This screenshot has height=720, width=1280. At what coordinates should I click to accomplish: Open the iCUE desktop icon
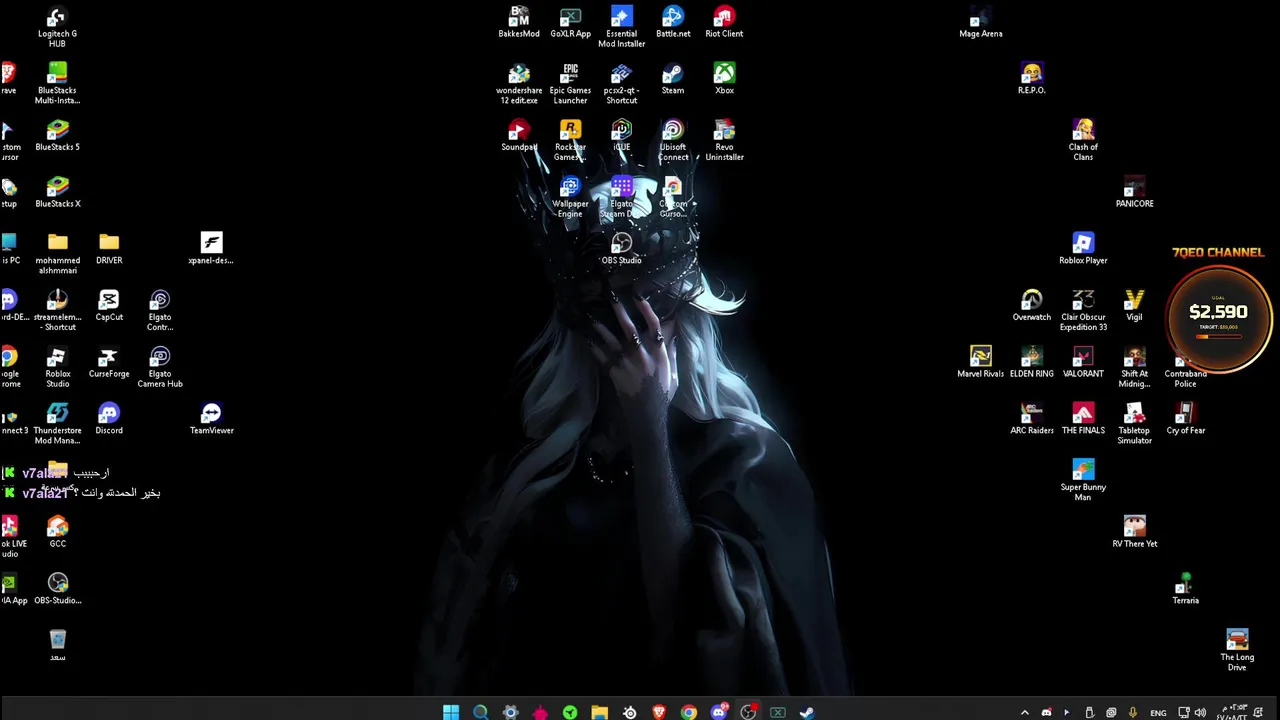pyautogui.click(x=621, y=136)
